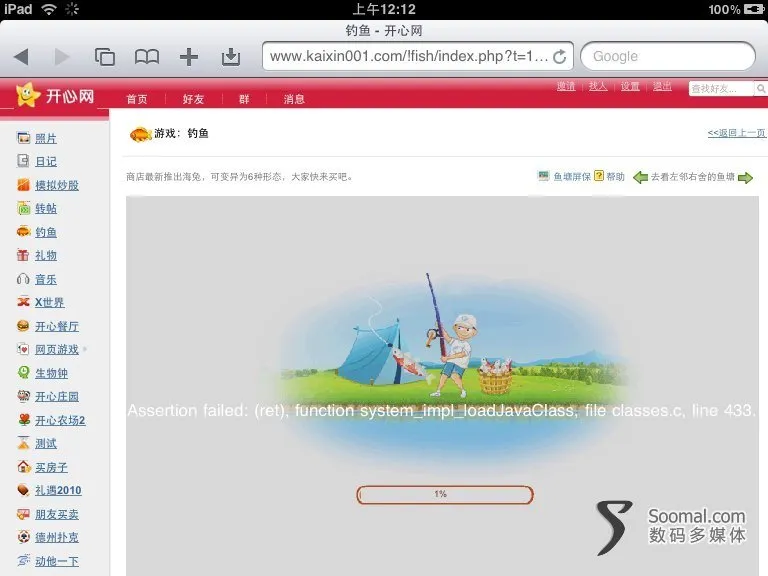768x576 pixels.
Task: Click the 鱼塘屏保 screensaver icon
Action: coord(543,176)
